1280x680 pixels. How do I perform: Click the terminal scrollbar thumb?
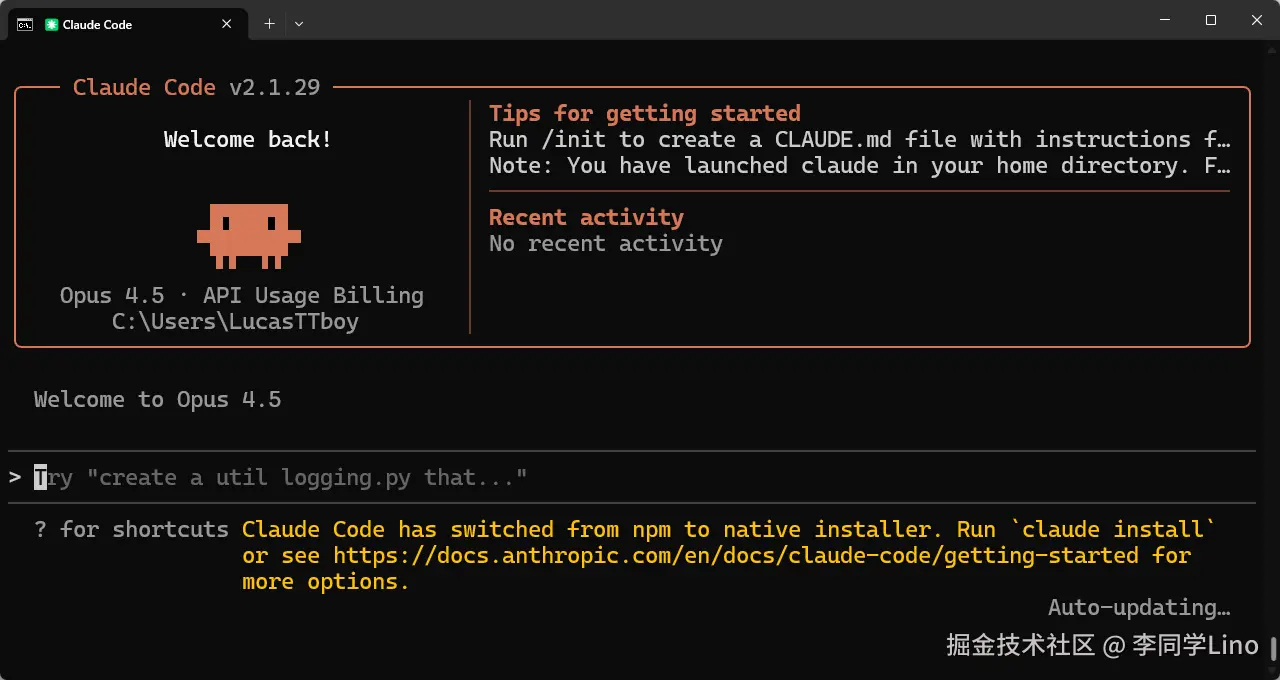pos(1274,647)
